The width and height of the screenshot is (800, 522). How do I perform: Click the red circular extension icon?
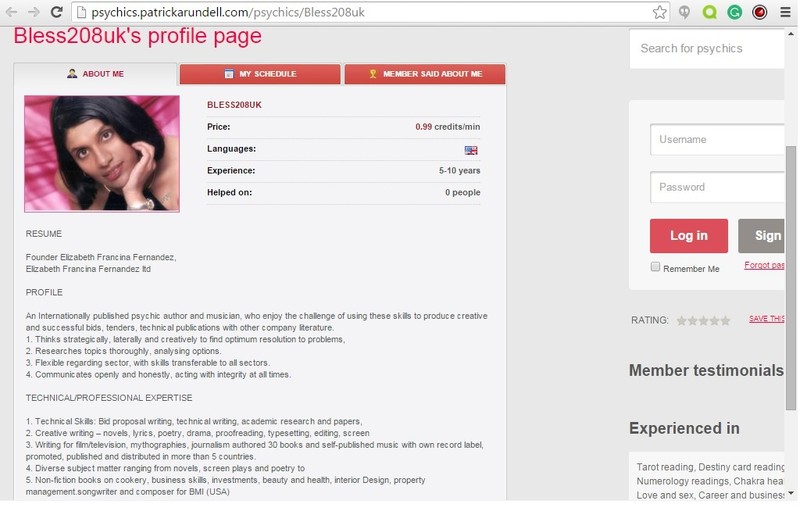click(x=759, y=12)
